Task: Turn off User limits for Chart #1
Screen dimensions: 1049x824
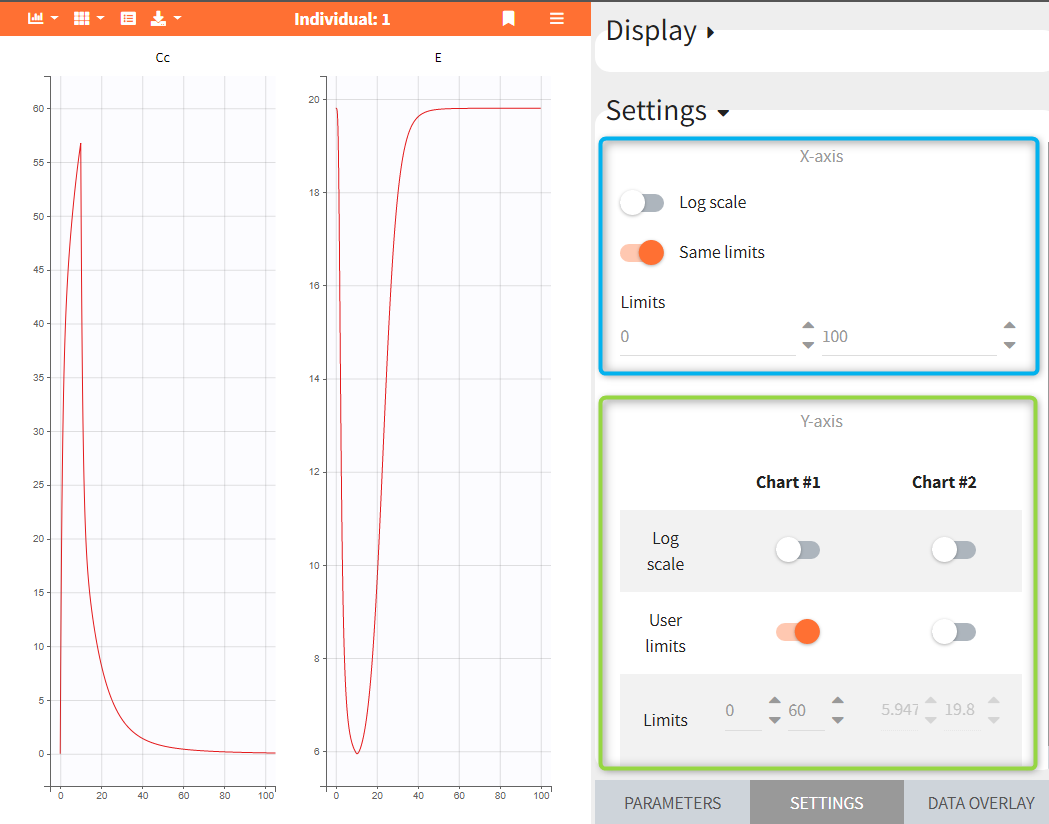Action: (798, 632)
